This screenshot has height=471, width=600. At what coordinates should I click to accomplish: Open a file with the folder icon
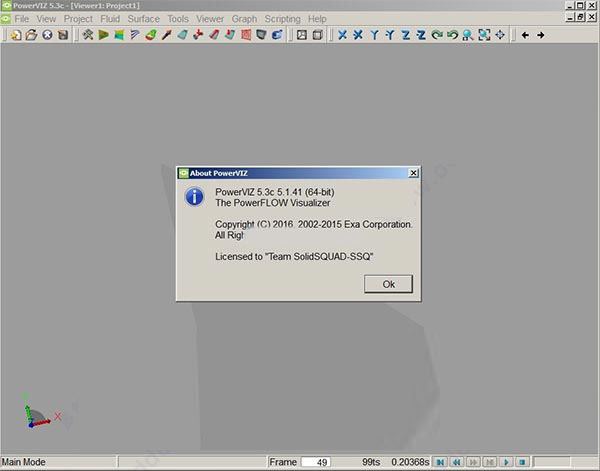point(31,35)
